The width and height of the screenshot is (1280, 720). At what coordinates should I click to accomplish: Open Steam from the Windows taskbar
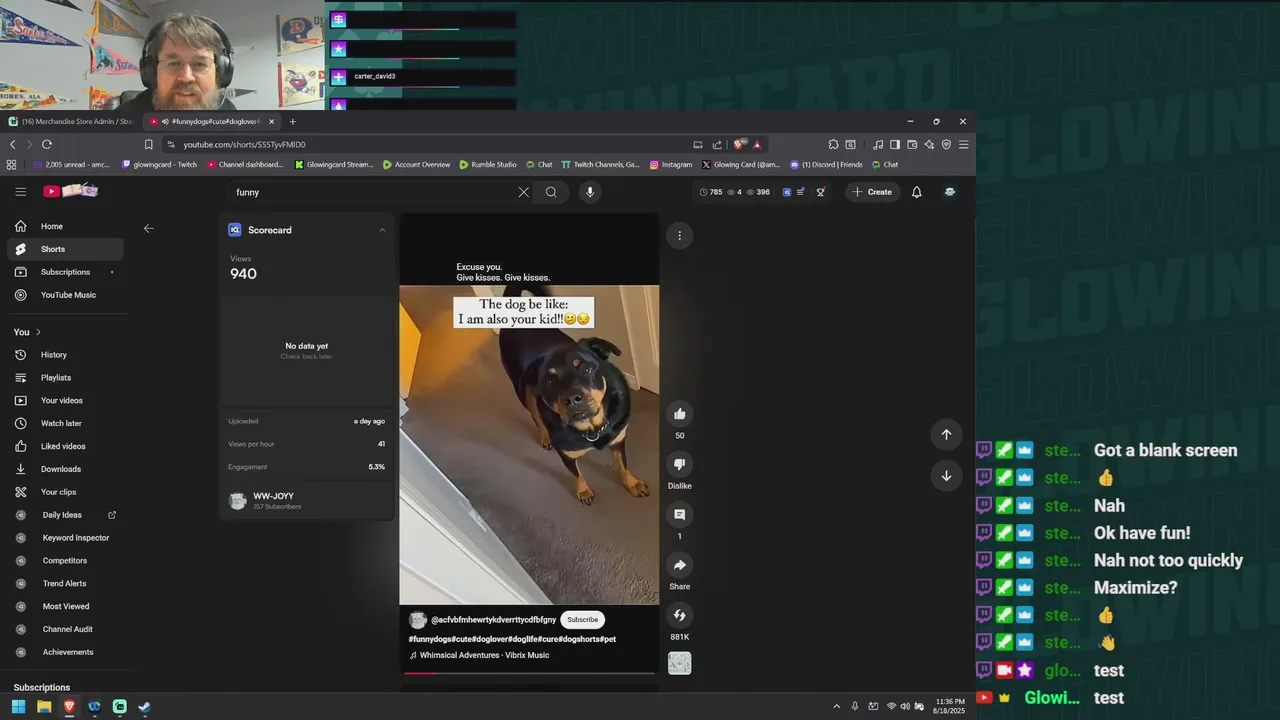pos(144,706)
